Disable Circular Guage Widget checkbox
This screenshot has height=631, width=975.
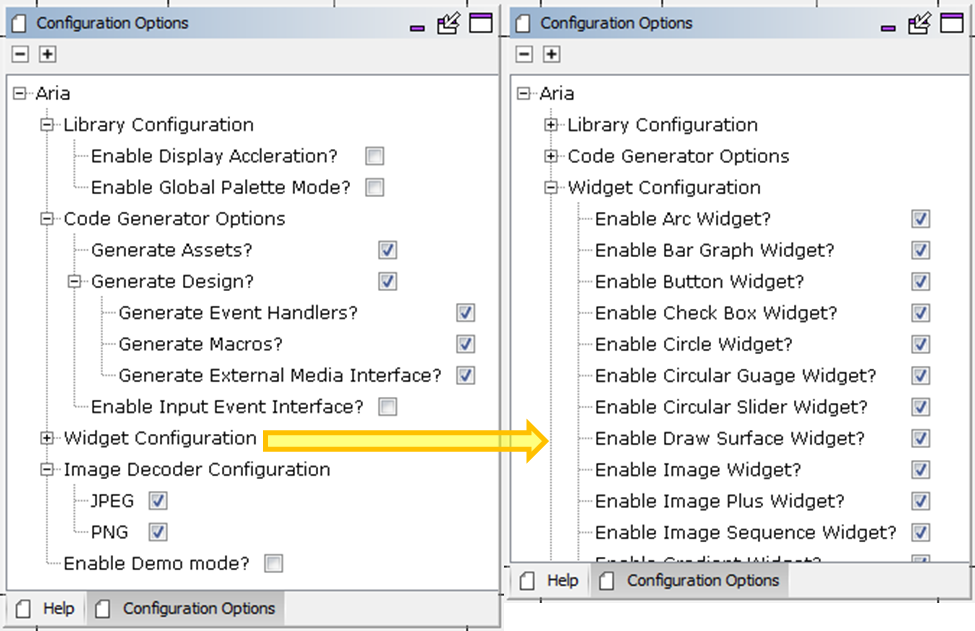[x=921, y=375]
